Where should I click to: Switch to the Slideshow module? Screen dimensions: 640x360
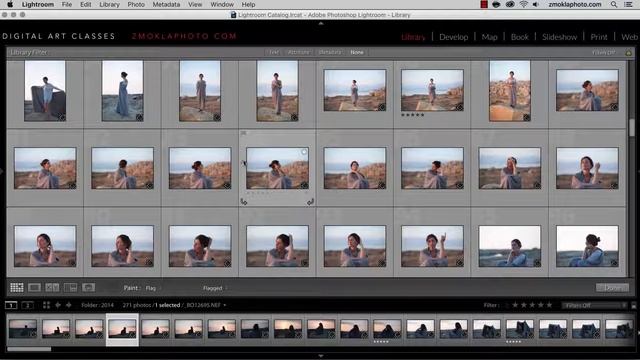pos(560,37)
